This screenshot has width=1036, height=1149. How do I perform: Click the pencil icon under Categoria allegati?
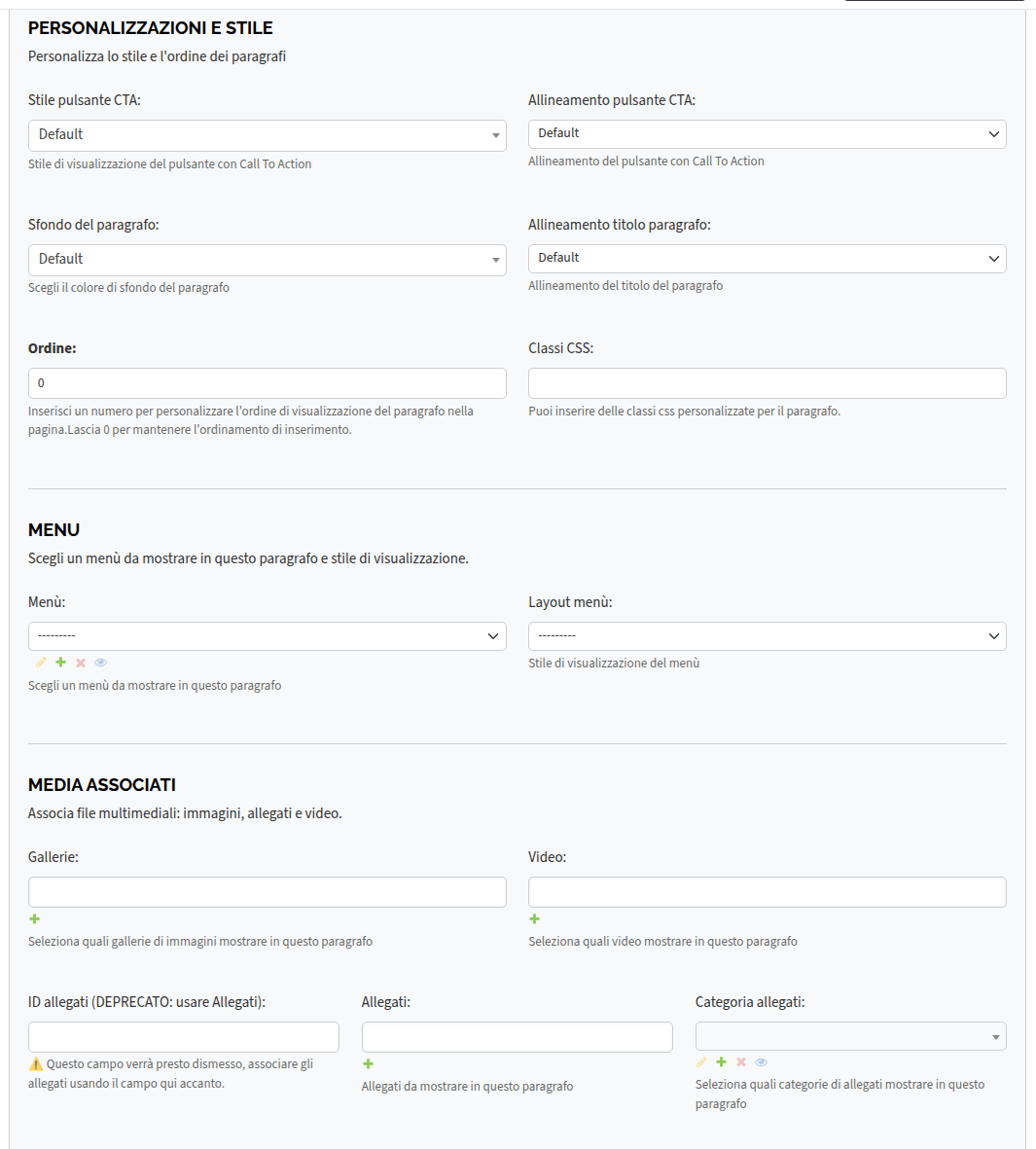[x=702, y=1061]
